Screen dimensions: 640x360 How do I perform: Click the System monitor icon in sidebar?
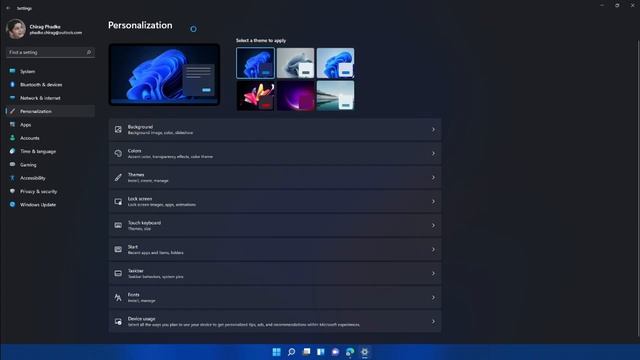point(12,71)
